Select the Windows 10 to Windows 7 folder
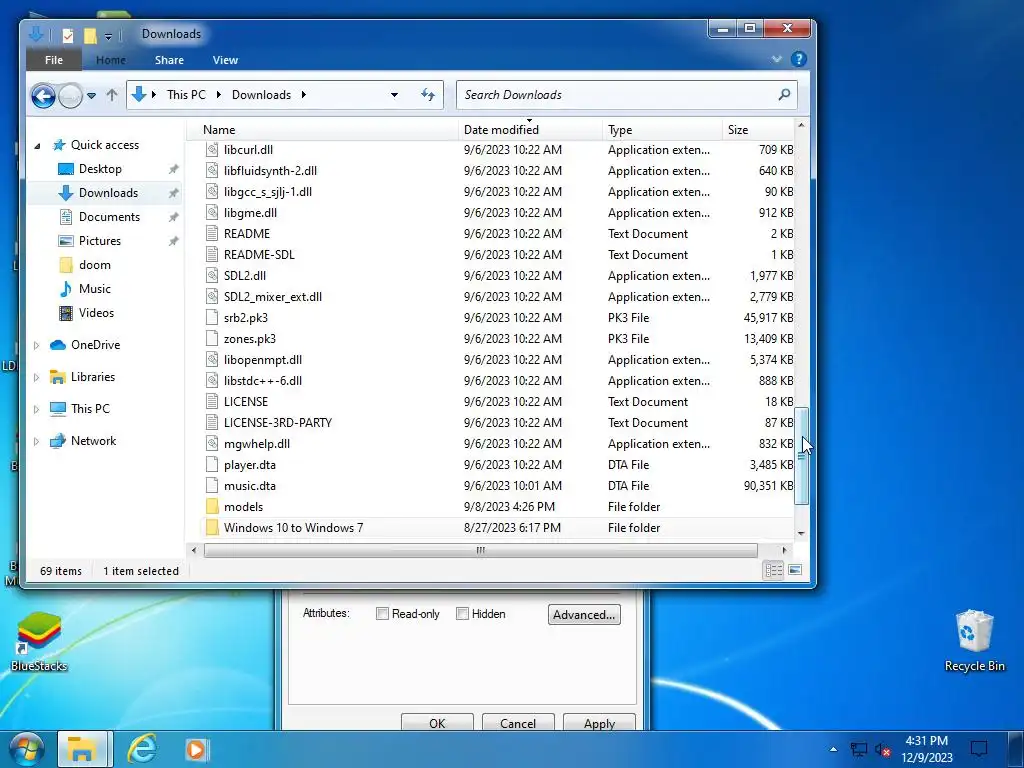 point(293,528)
